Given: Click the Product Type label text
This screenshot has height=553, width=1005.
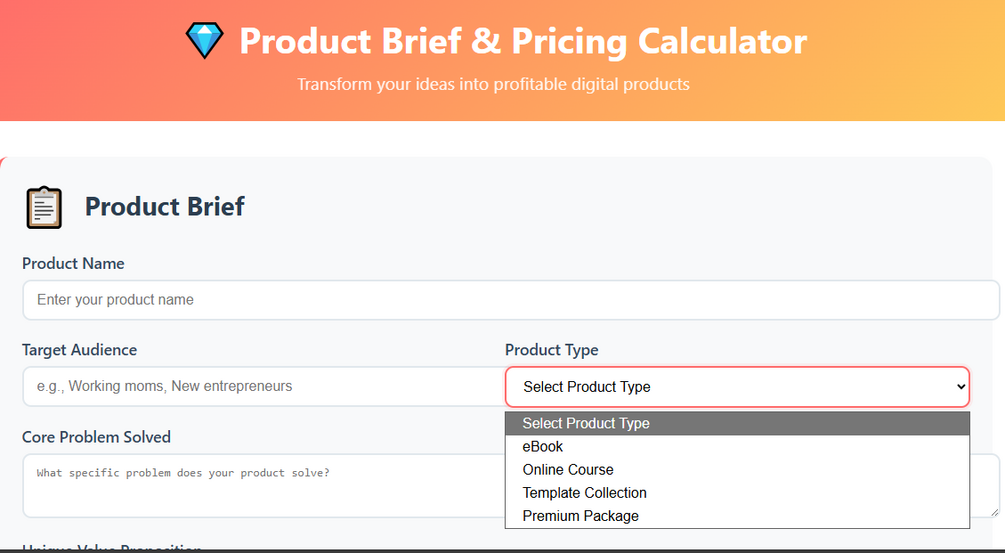Looking at the screenshot, I should (x=551, y=350).
